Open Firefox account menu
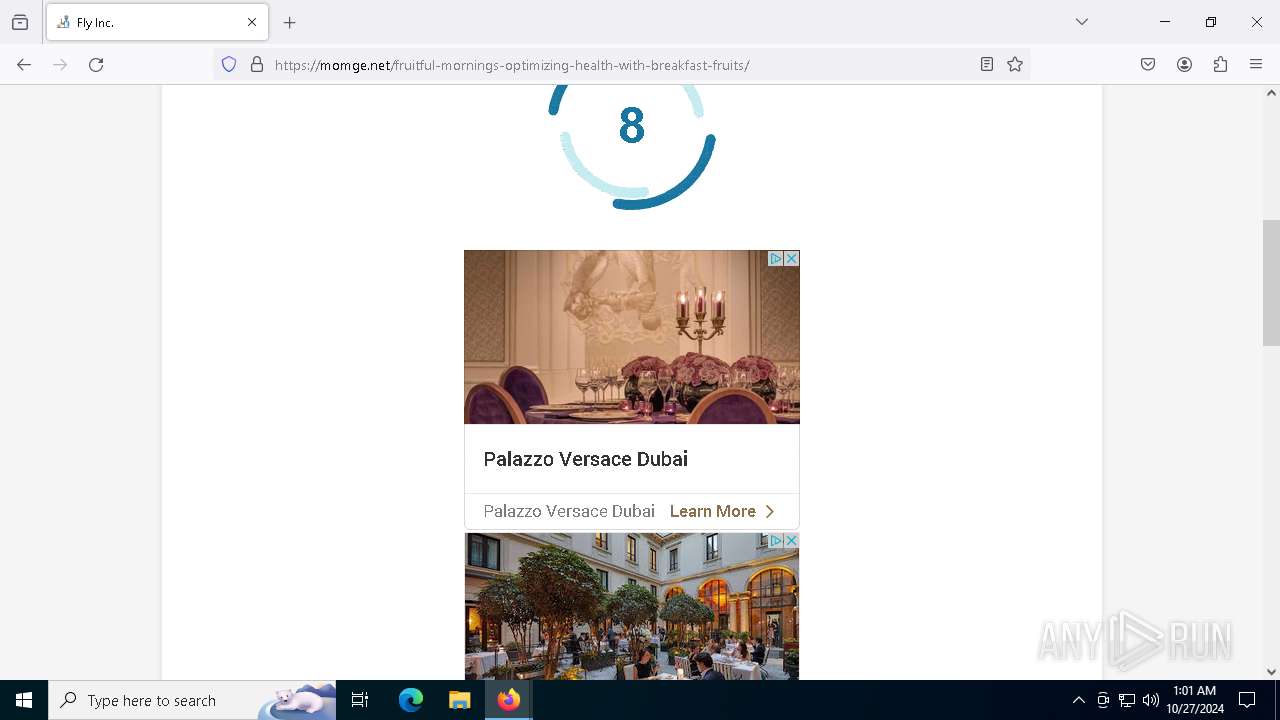This screenshot has width=1280, height=720. click(x=1184, y=65)
